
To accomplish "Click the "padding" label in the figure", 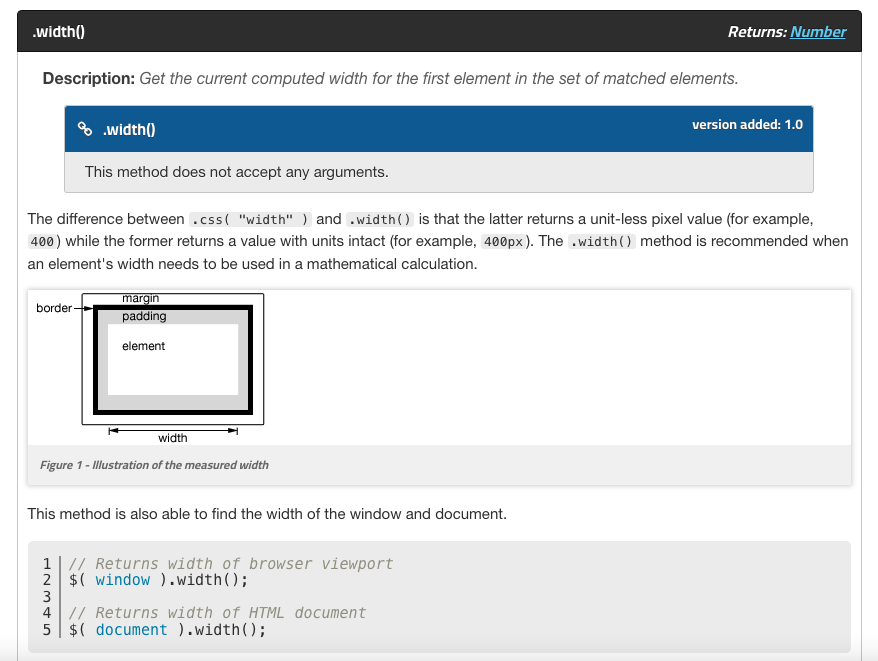I will 144,317.
